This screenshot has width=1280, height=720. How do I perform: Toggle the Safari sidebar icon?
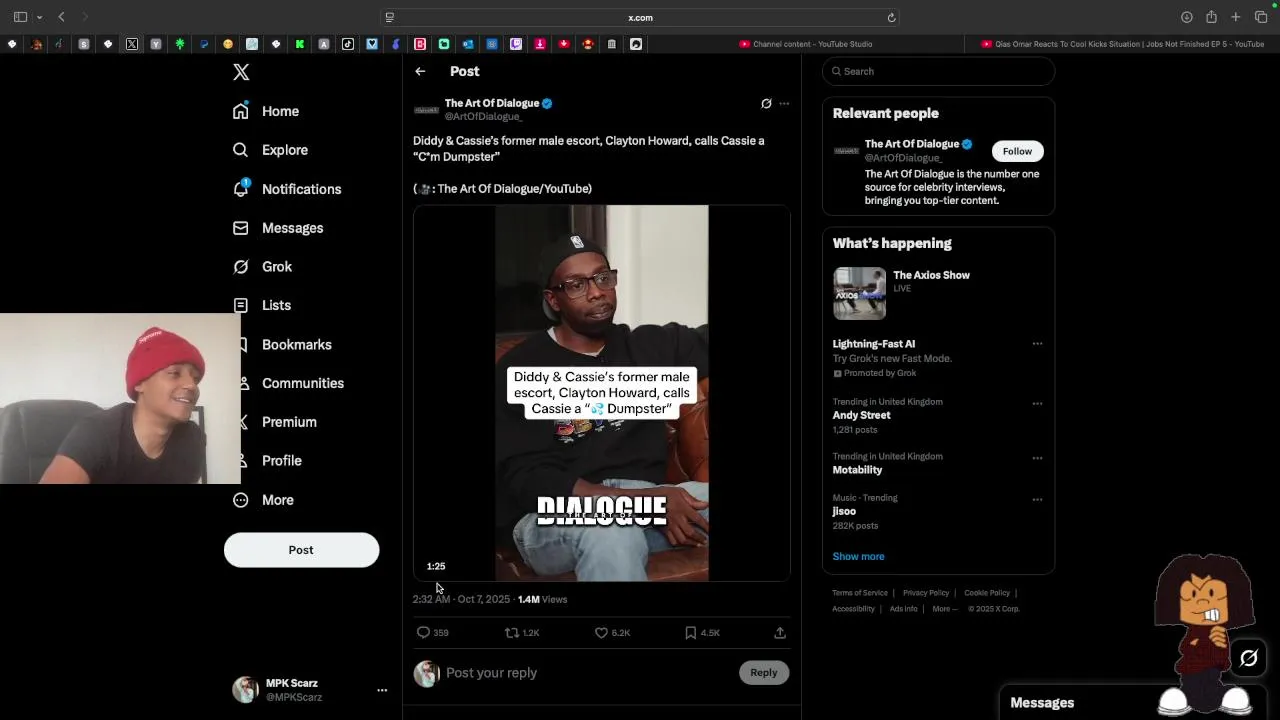coord(20,17)
